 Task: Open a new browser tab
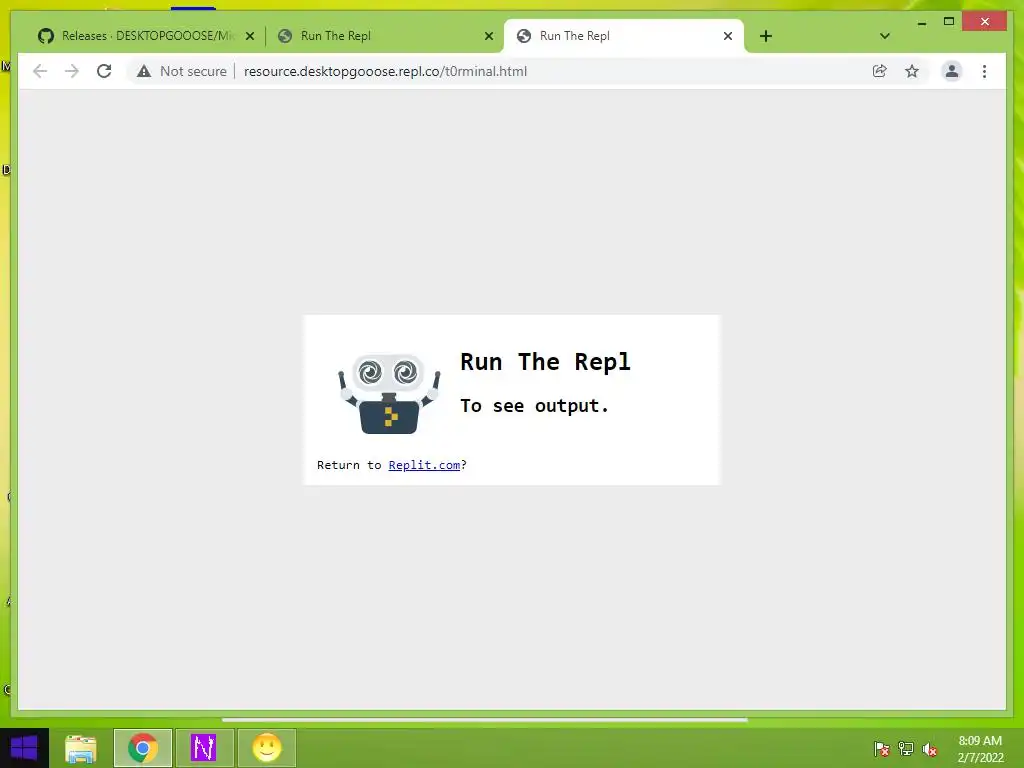click(x=766, y=36)
